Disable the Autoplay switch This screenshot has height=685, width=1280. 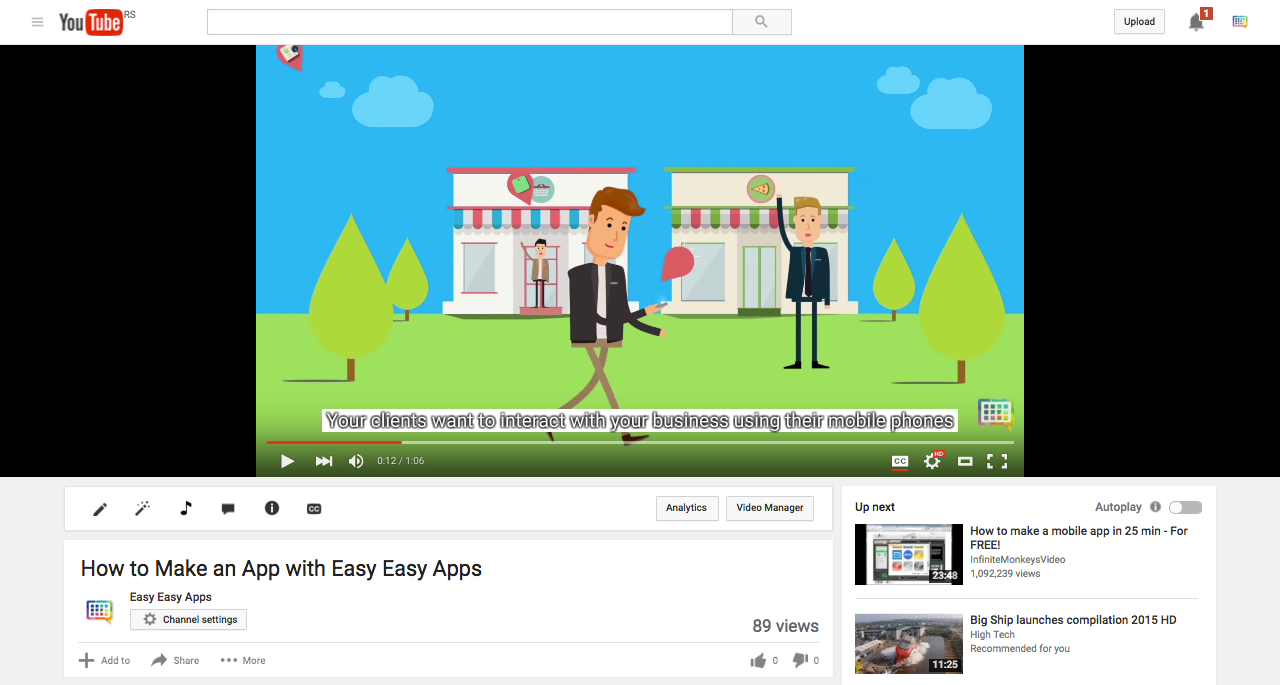pos(1185,507)
